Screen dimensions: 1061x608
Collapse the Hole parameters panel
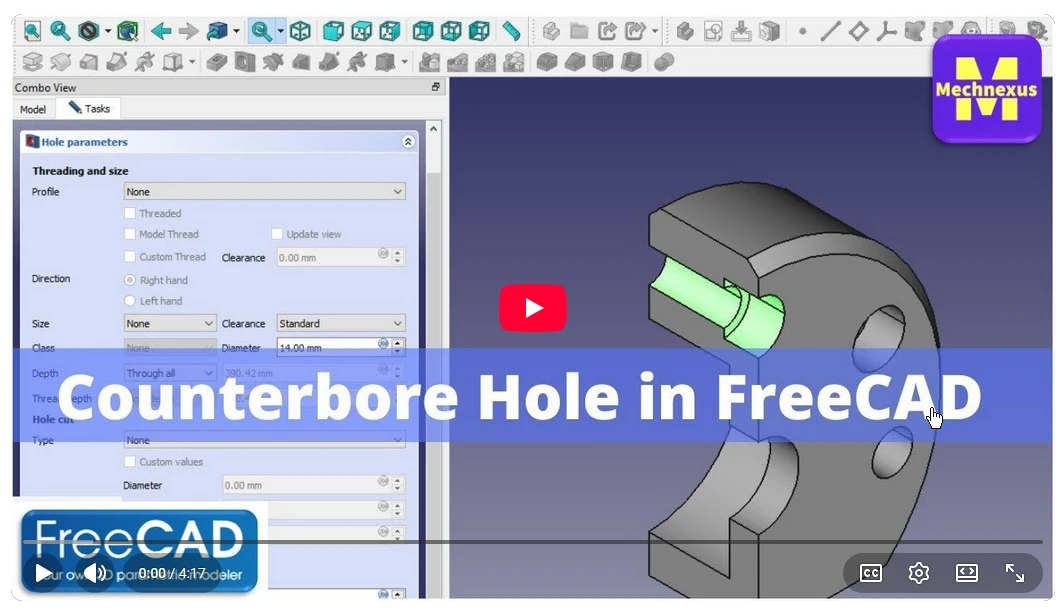click(408, 142)
